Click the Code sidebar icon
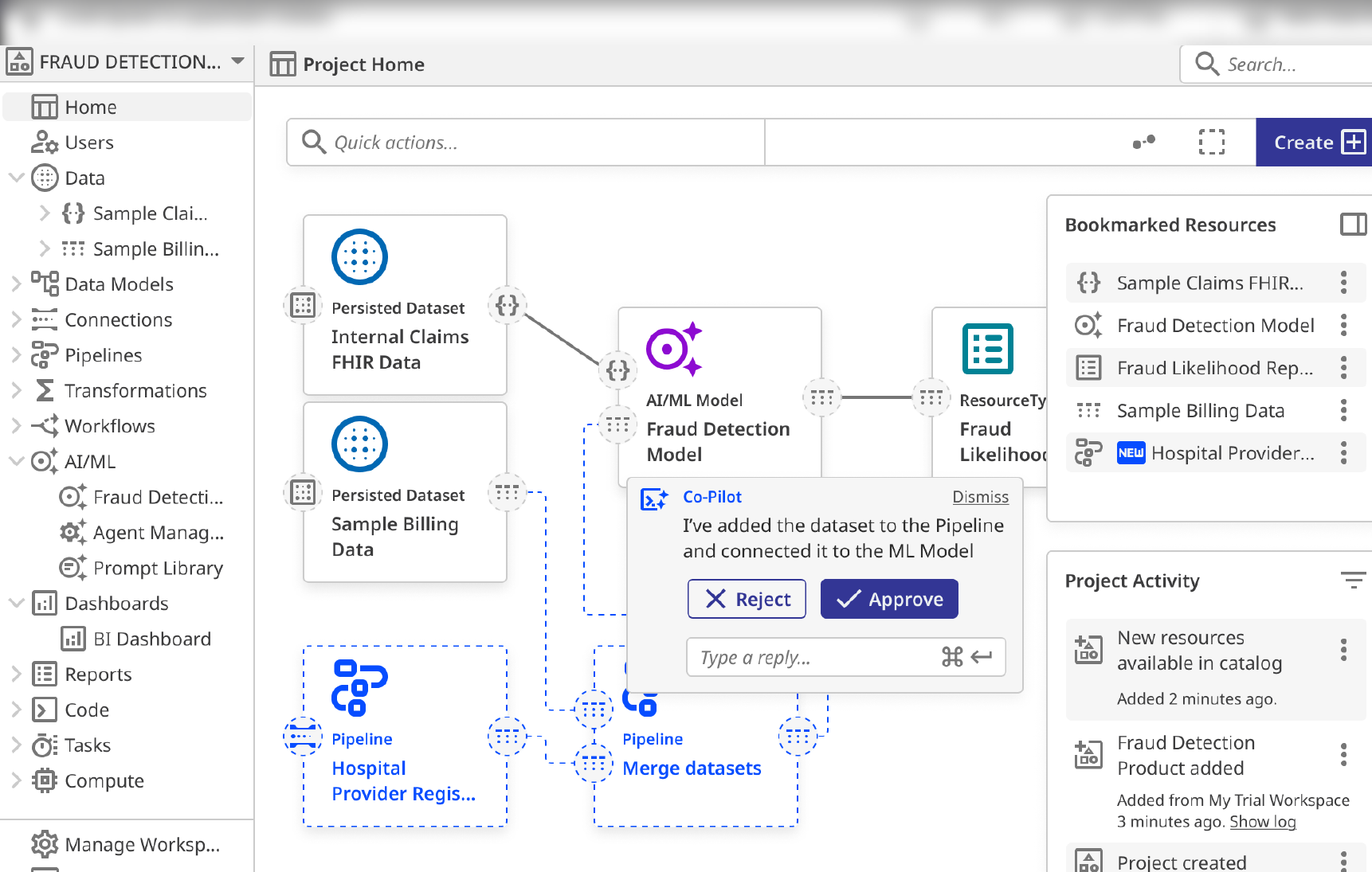The height and width of the screenshot is (872, 1372). click(x=45, y=710)
